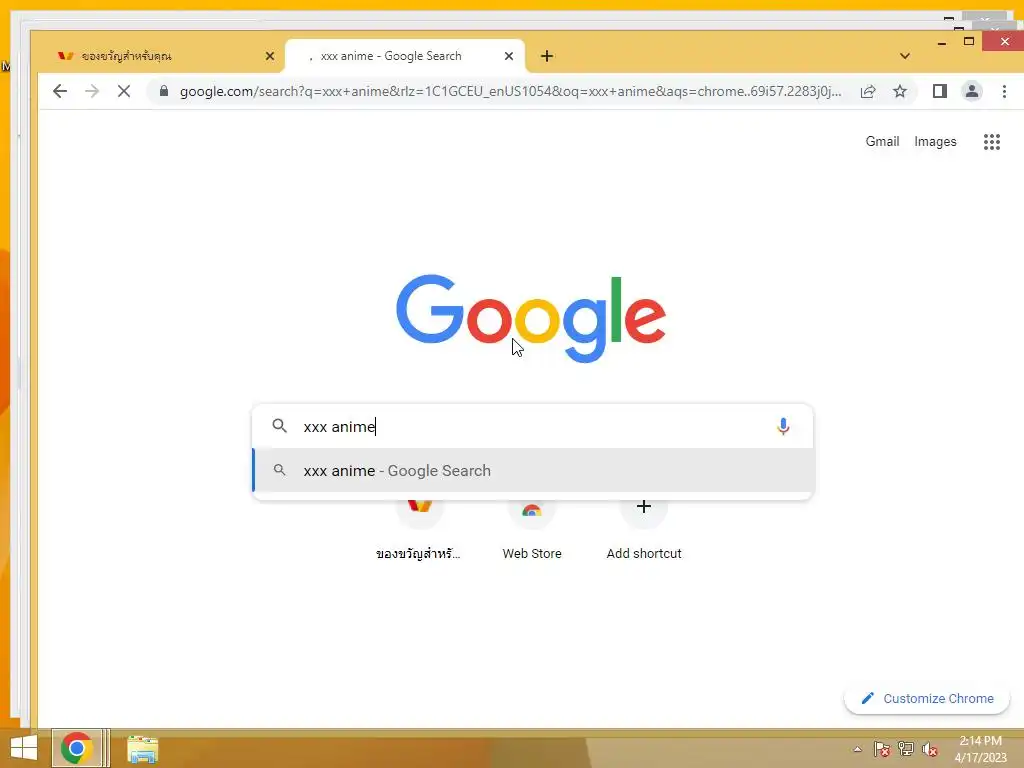Open the Chrome three-dot menu
The height and width of the screenshot is (768, 1024).
(x=1004, y=91)
